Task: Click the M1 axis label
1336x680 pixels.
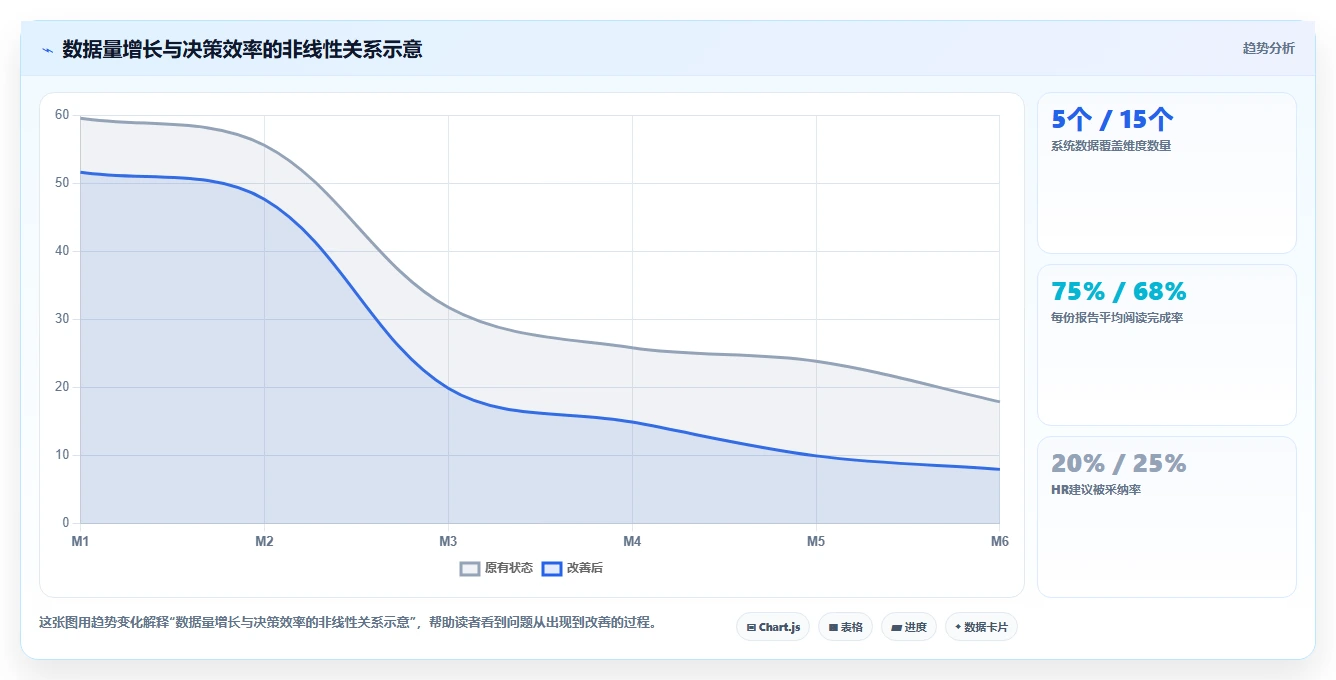Action: [x=80, y=542]
